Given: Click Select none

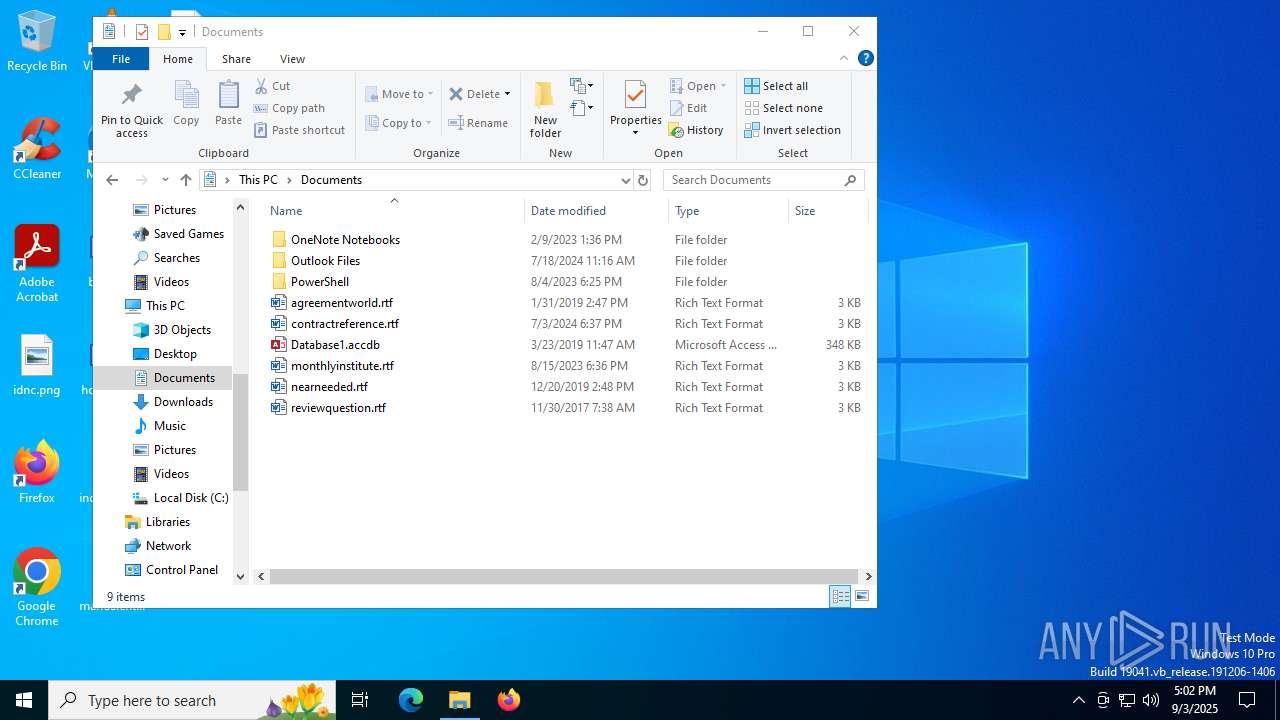Looking at the screenshot, I should [784, 108].
